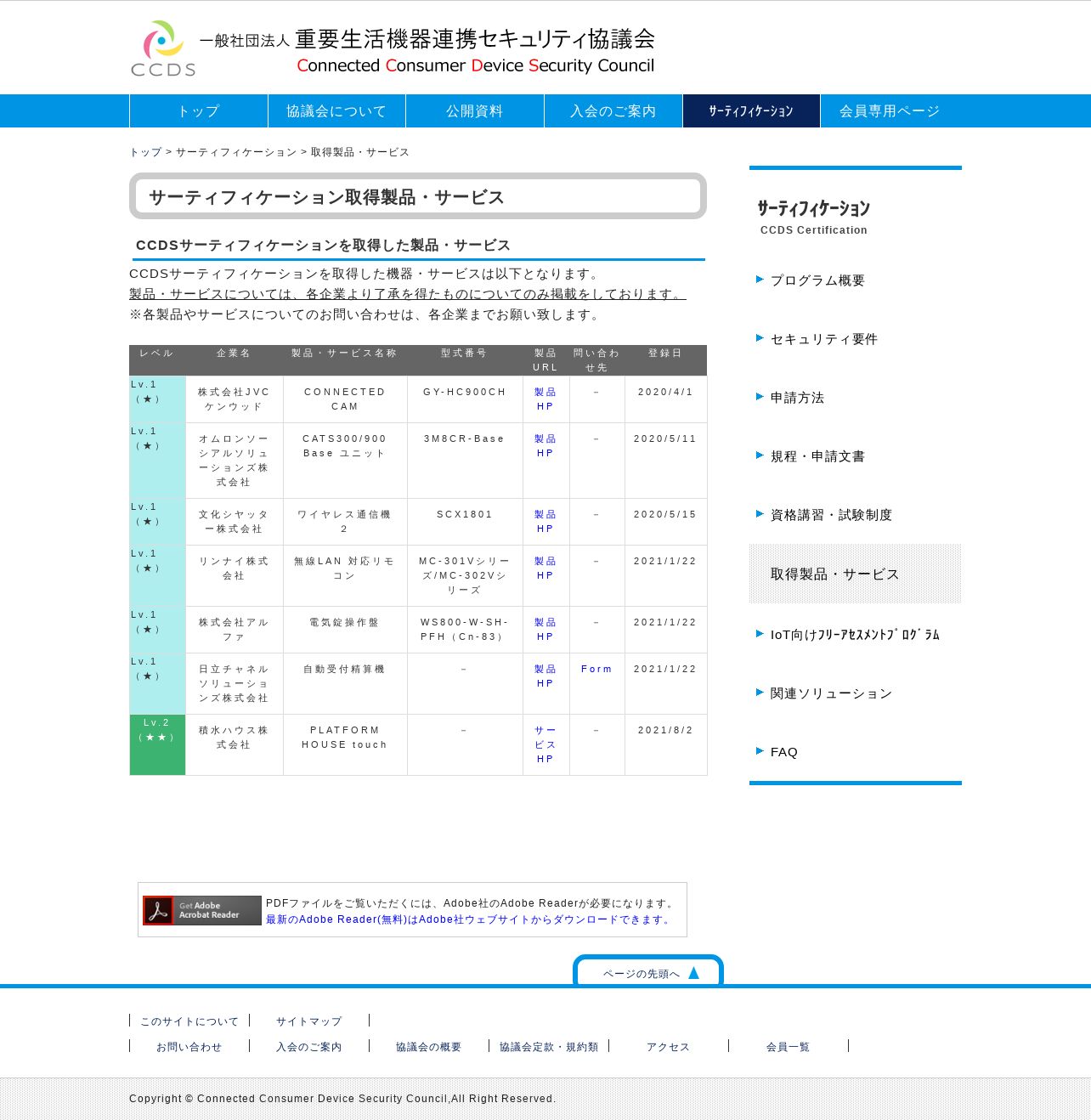1091x1120 pixels.
Task: Click the 積水ハウス株式会社 company cell
Action: (235, 744)
